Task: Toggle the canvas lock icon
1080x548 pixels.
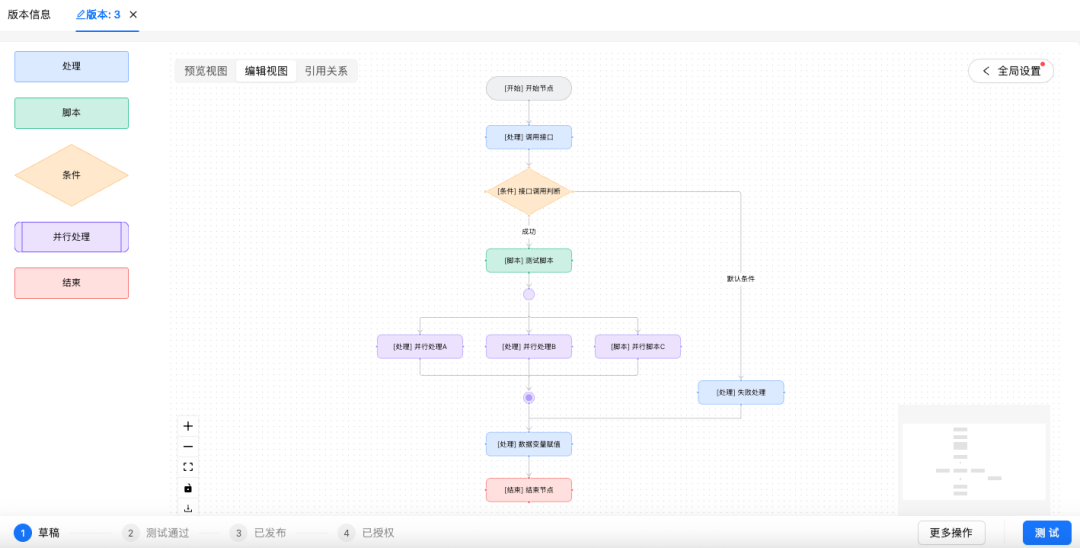Action: (x=188, y=488)
